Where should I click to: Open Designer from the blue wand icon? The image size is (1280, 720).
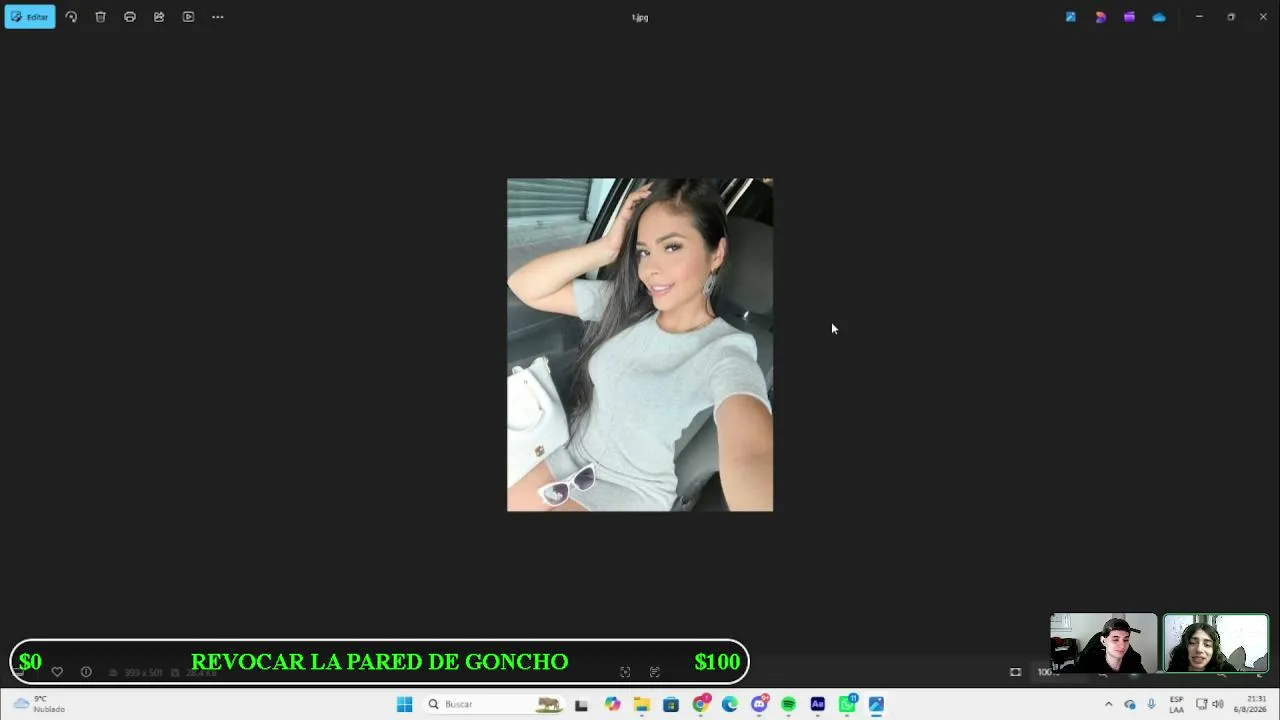tap(1071, 17)
